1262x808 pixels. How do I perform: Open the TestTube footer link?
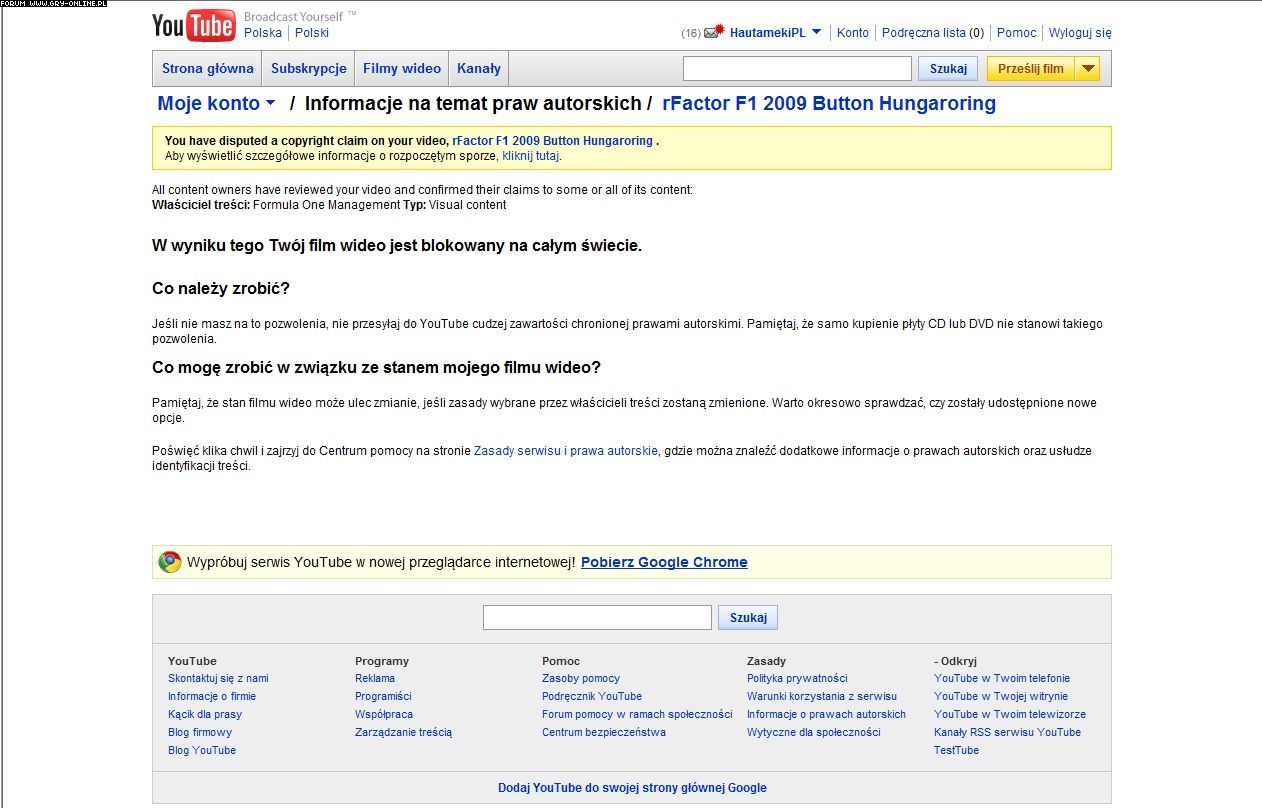pos(957,750)
